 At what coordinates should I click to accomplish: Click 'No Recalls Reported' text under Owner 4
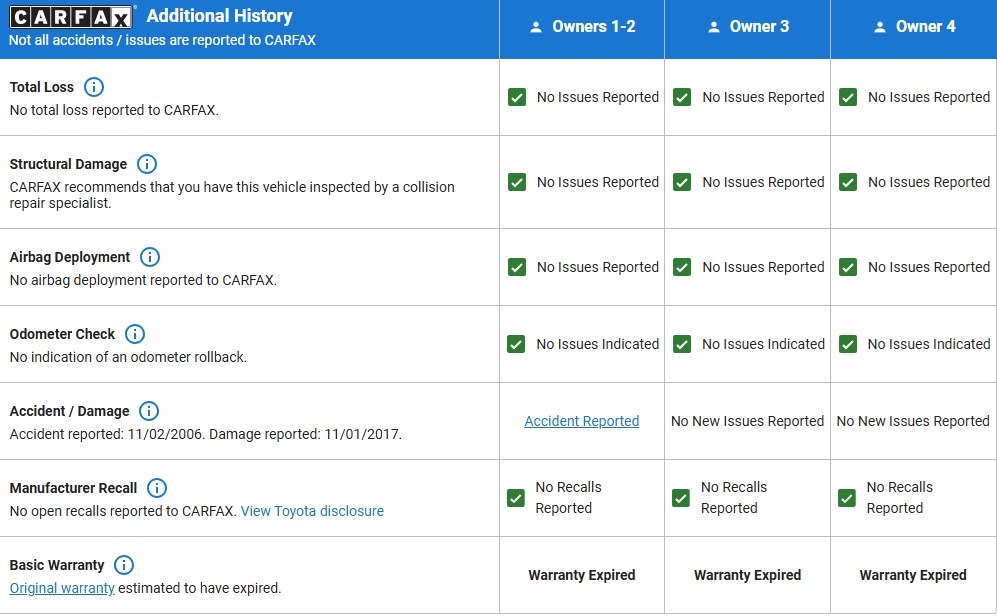[x=900, y=498]
